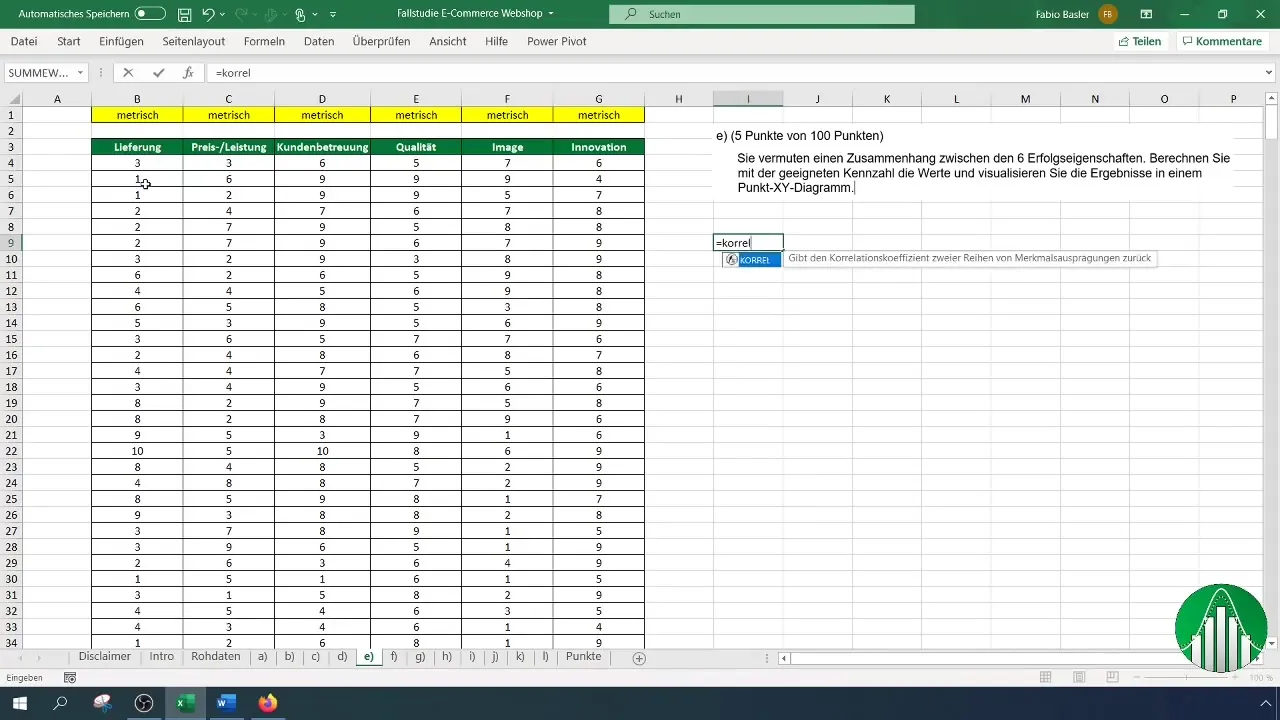Image resolution: width=1280 pixels, height=720 pixels.
Task: Open the Formeln ribbon tab
Action: 264,42
